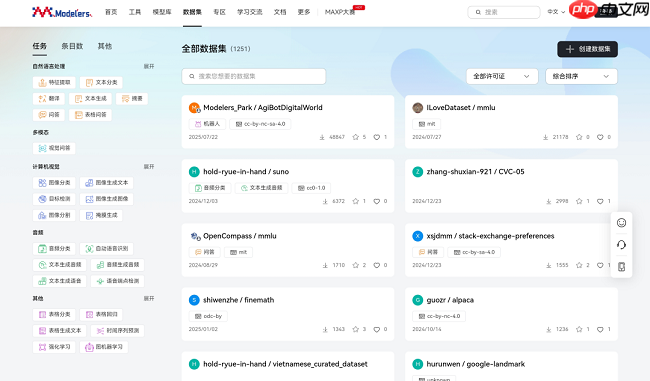Toggle the 强化学习 task filter
The image size is (650, 381).
[54, 347]
